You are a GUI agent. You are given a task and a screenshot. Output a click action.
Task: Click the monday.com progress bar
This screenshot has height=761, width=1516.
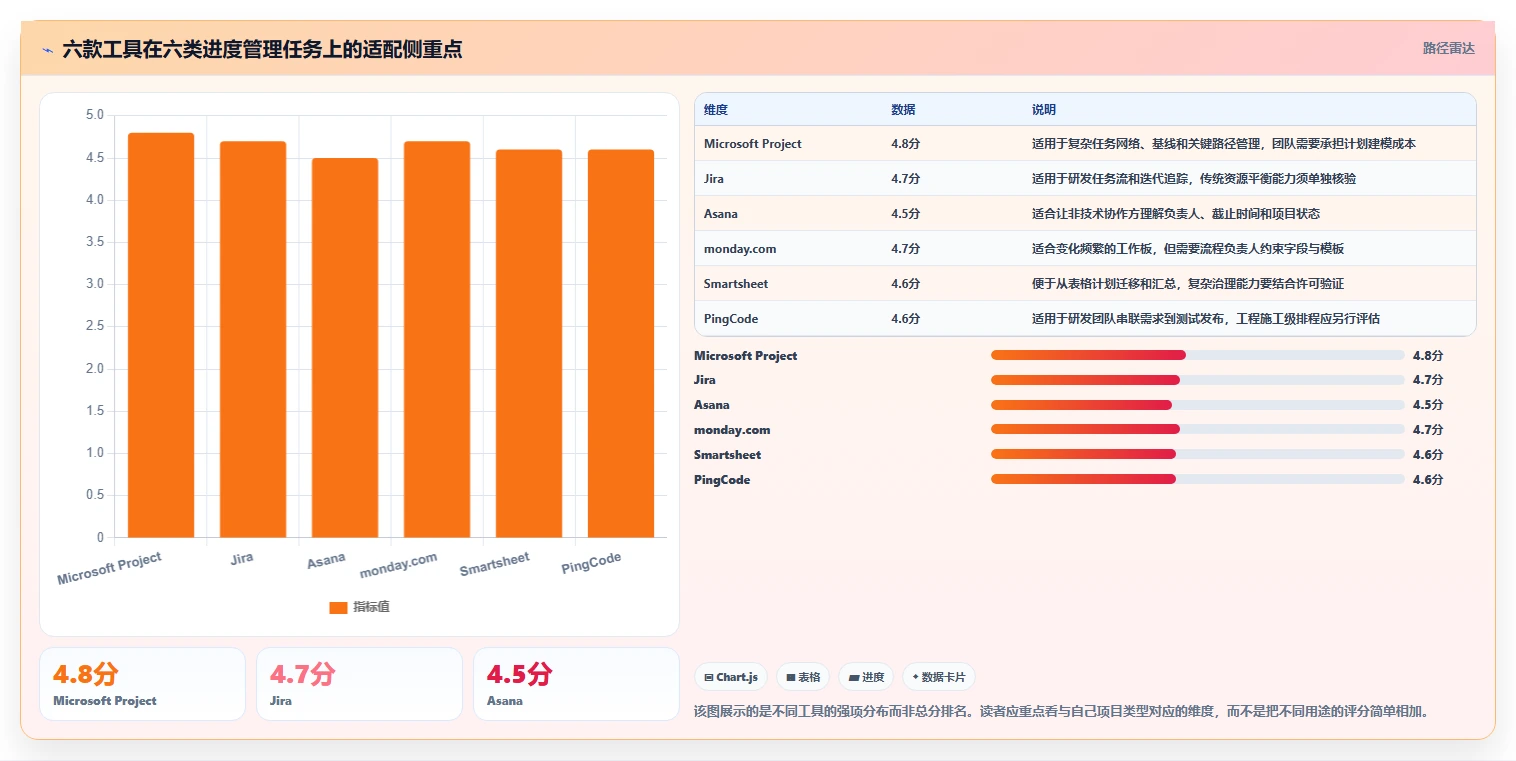[x=1198, y=430]
